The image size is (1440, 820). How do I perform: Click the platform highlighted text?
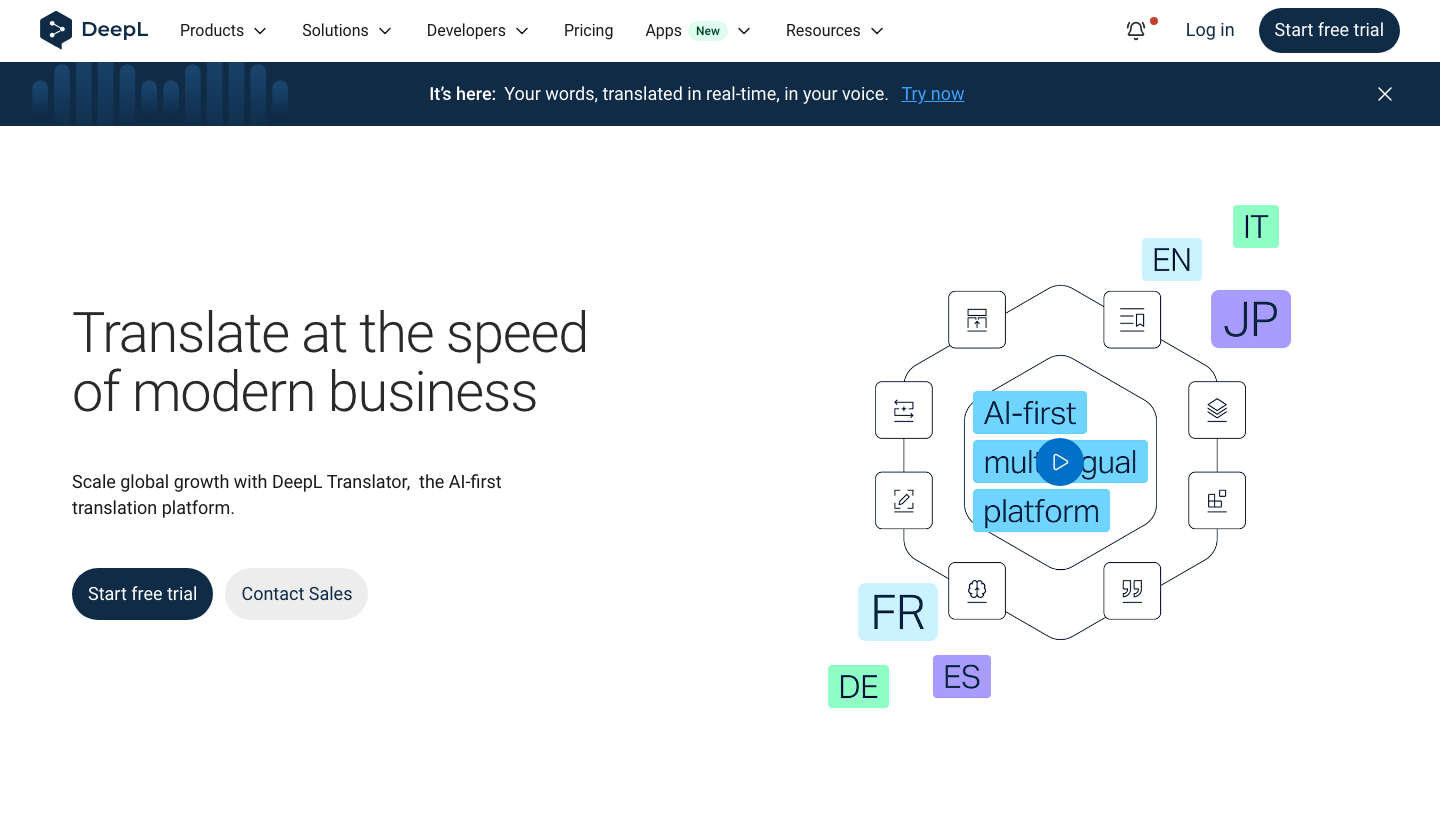(1041, 511)
